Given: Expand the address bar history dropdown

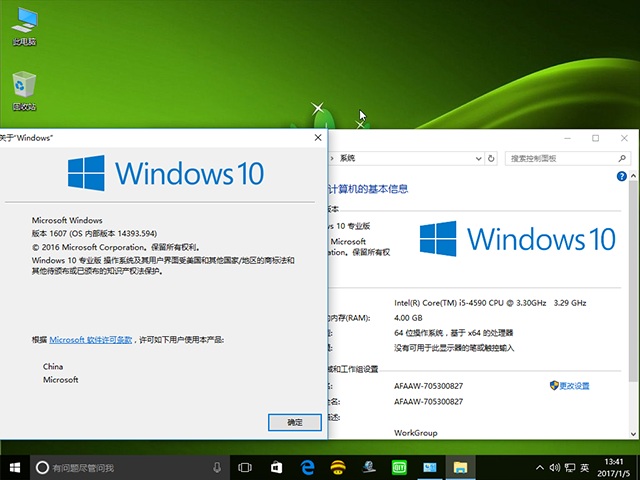Looking at the screenshot, I should 476,158.
